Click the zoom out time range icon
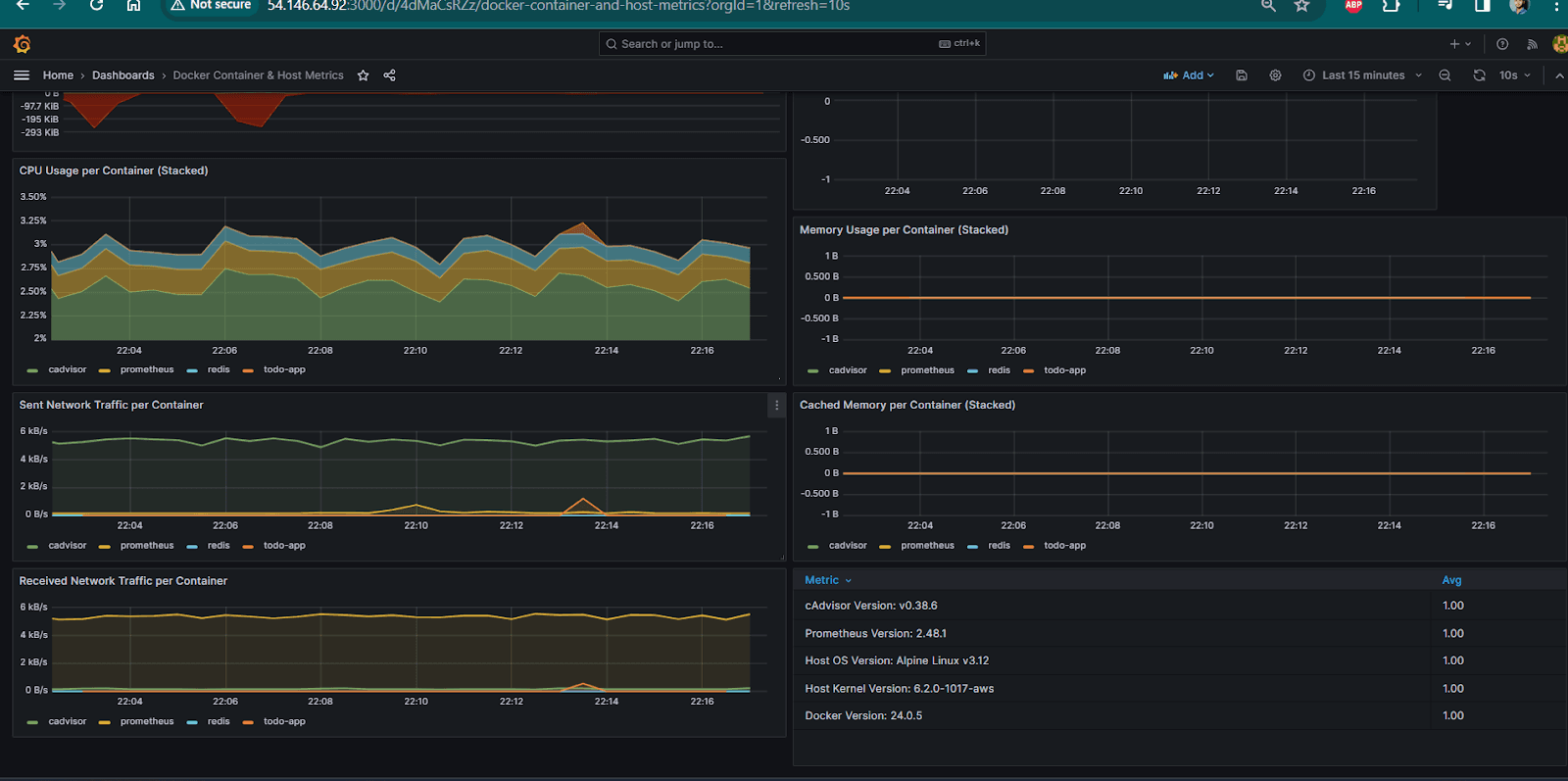This screenshot has width=1568, height=781. pyautogui.click(x=1445, y=75)
